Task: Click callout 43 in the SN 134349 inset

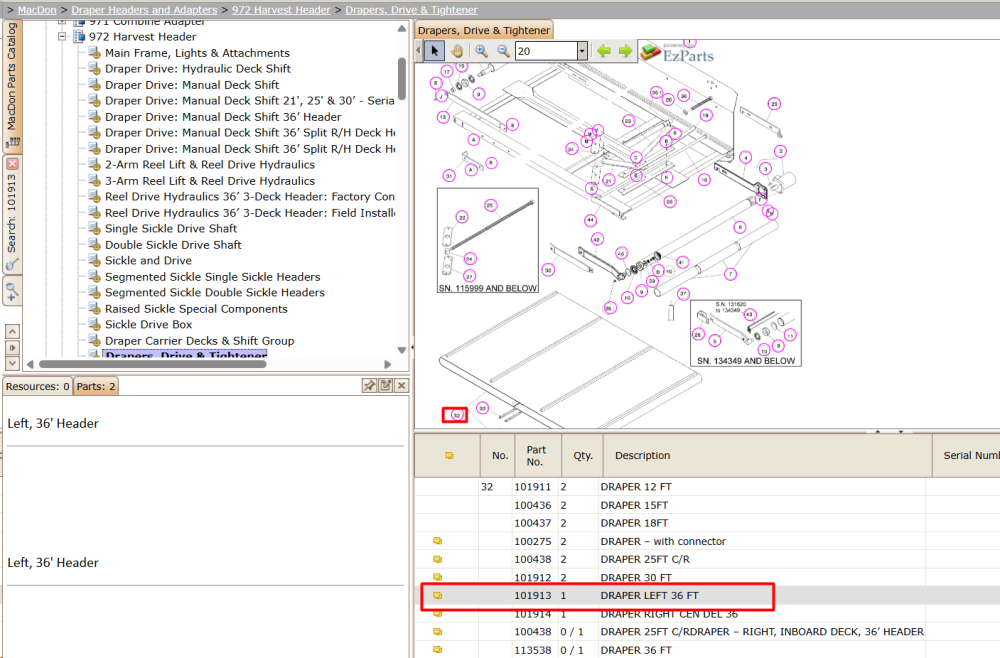Action: click(x=750, y=314)
